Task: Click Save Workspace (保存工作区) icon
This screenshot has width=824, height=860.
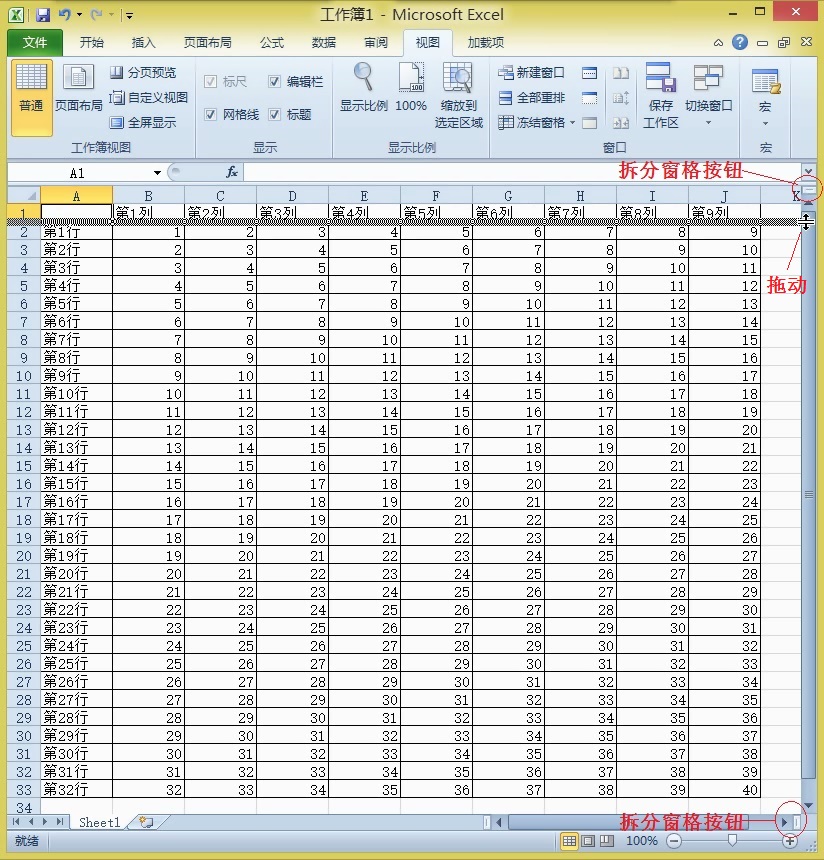Action: tap(660, 96)
